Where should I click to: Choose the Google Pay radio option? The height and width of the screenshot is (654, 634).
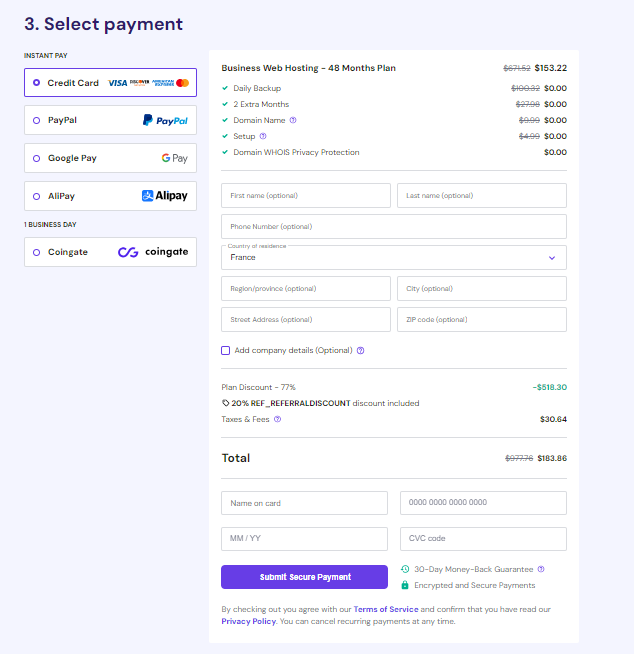(x=36, y=158)
